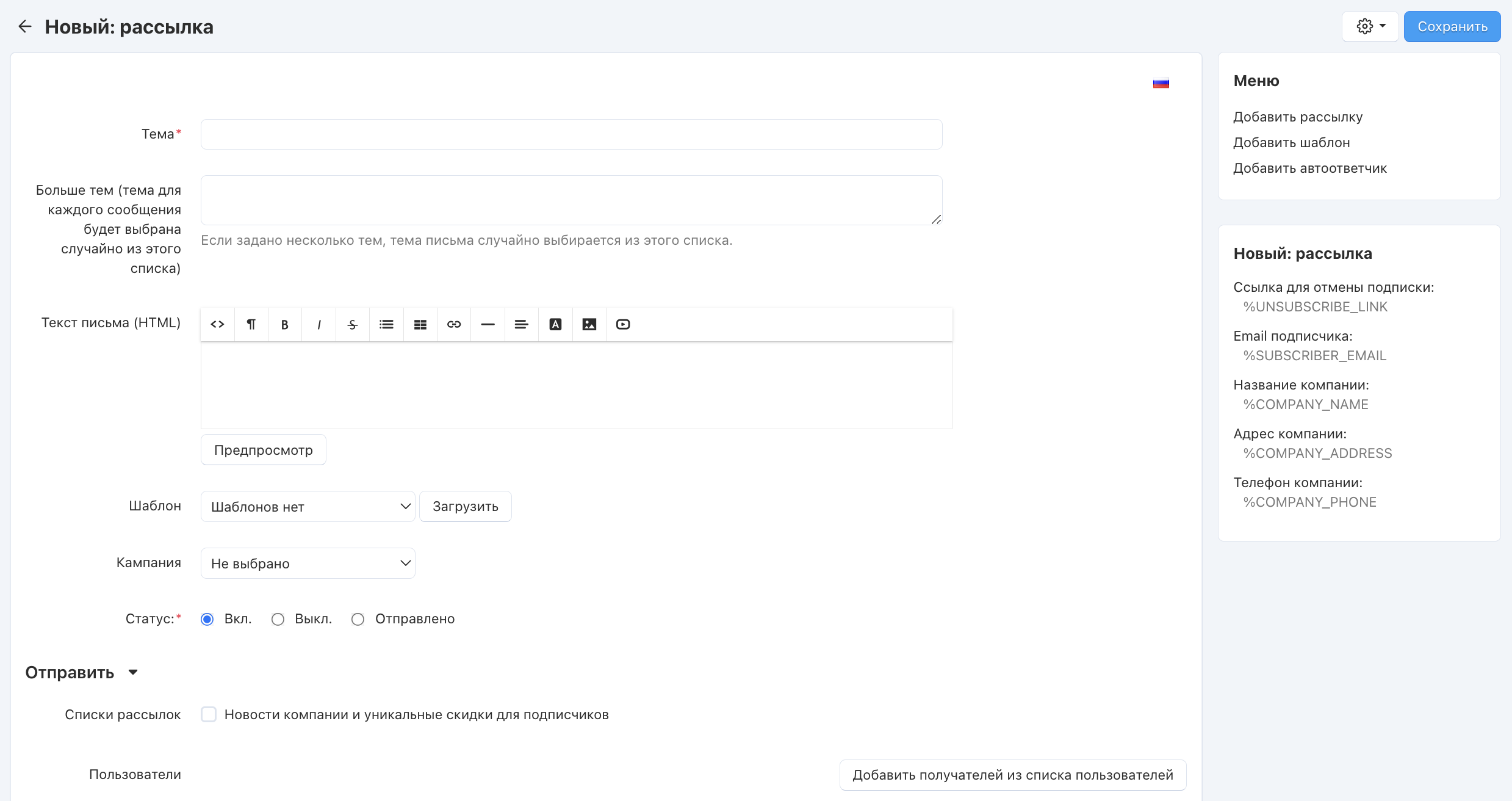
Task: Click the insert link icon
Action: click(454, 324)
